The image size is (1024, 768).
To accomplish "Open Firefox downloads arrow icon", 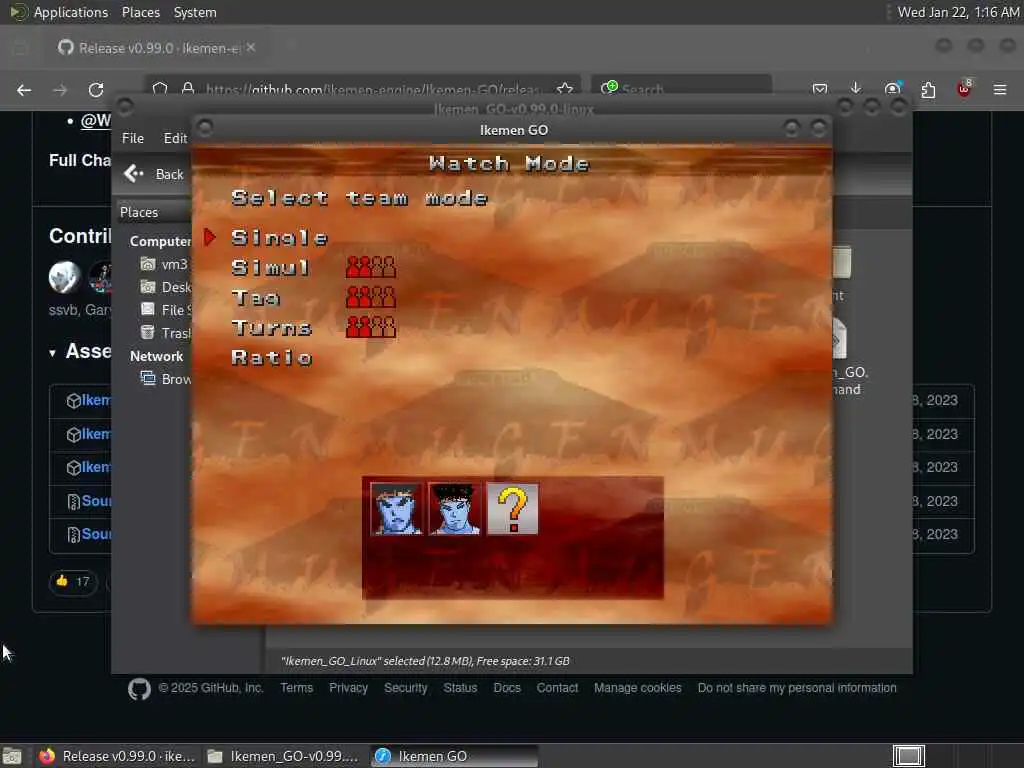I will point(856,89).
